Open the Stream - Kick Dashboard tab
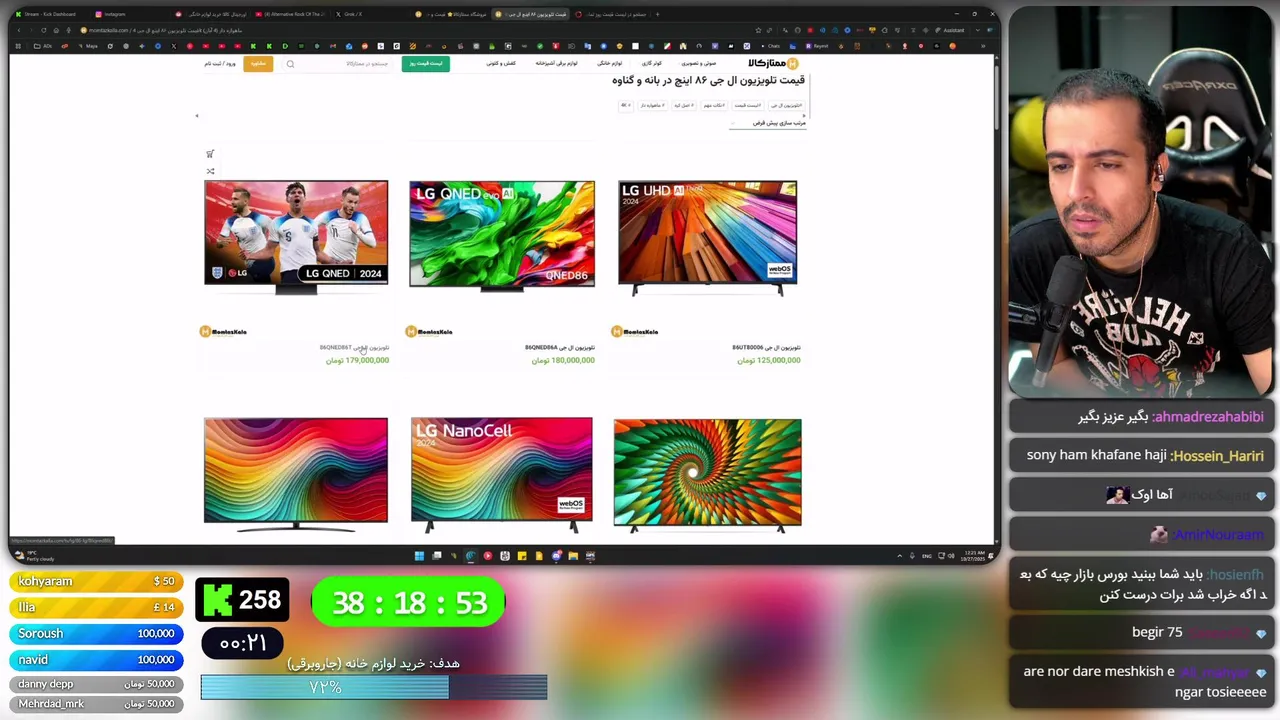1280x720 pixels. (48, 14)
